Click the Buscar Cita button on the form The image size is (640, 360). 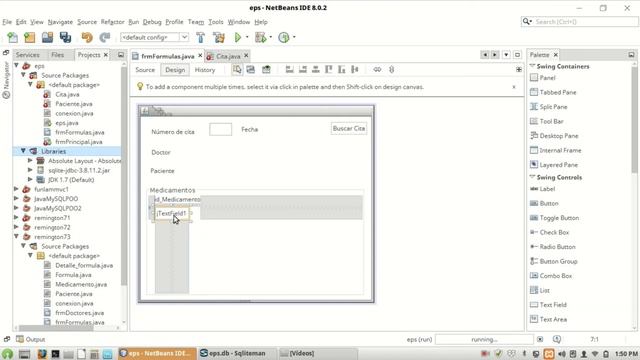click(349, 129)
